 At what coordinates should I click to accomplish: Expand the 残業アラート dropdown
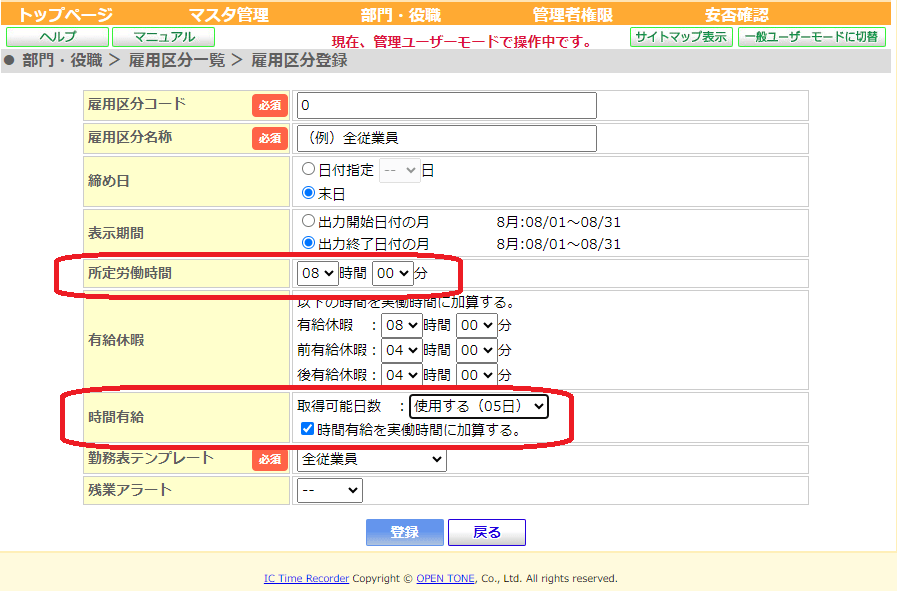pos(330,490)
